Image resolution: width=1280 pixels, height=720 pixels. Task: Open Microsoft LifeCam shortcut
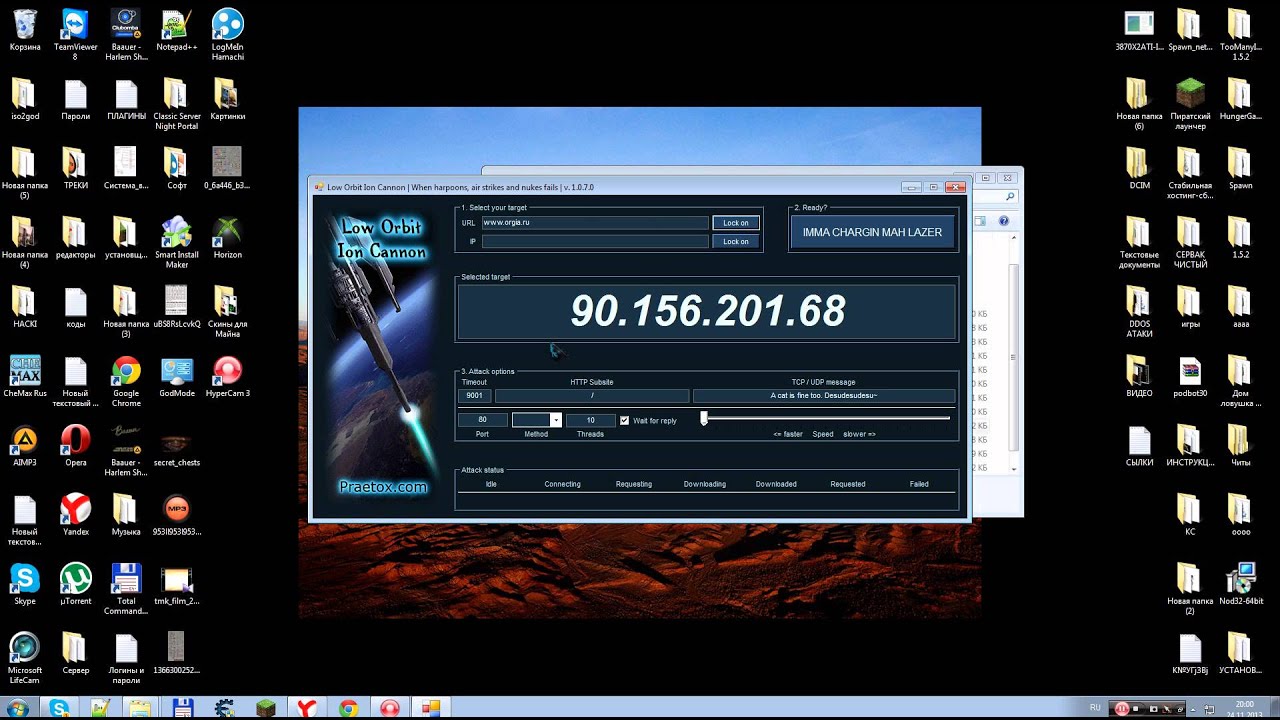(x=25, y=658)
